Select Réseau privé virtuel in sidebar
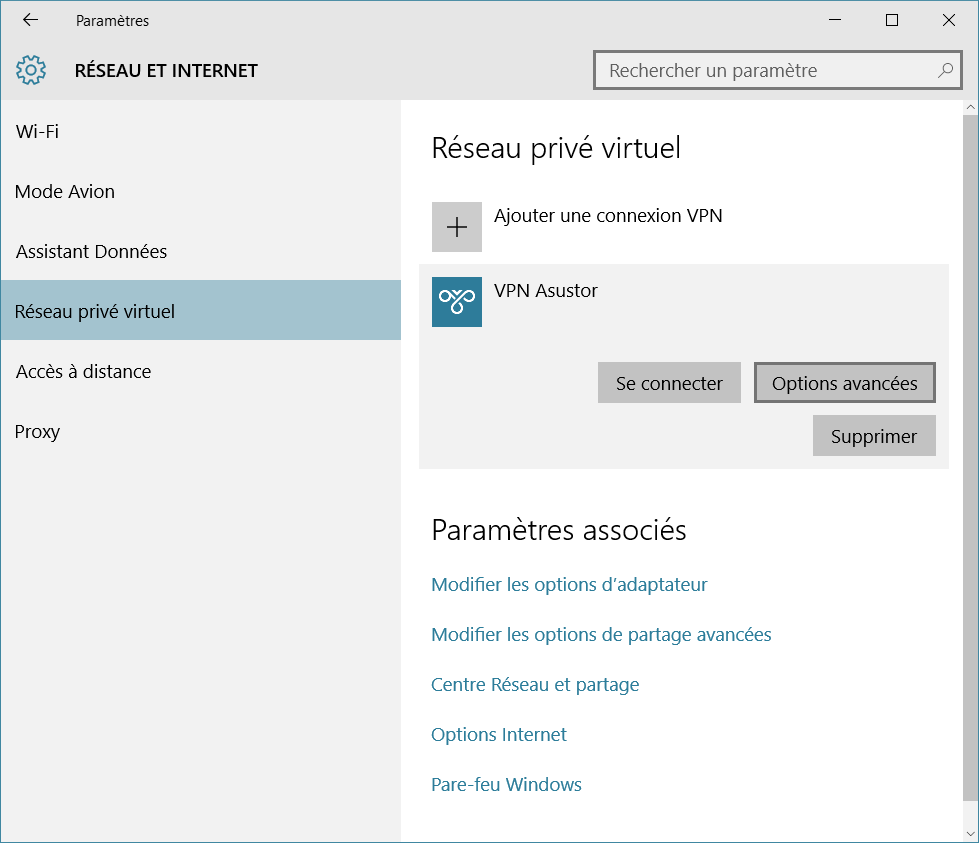979x843 pixels. [x=95, y=311]
